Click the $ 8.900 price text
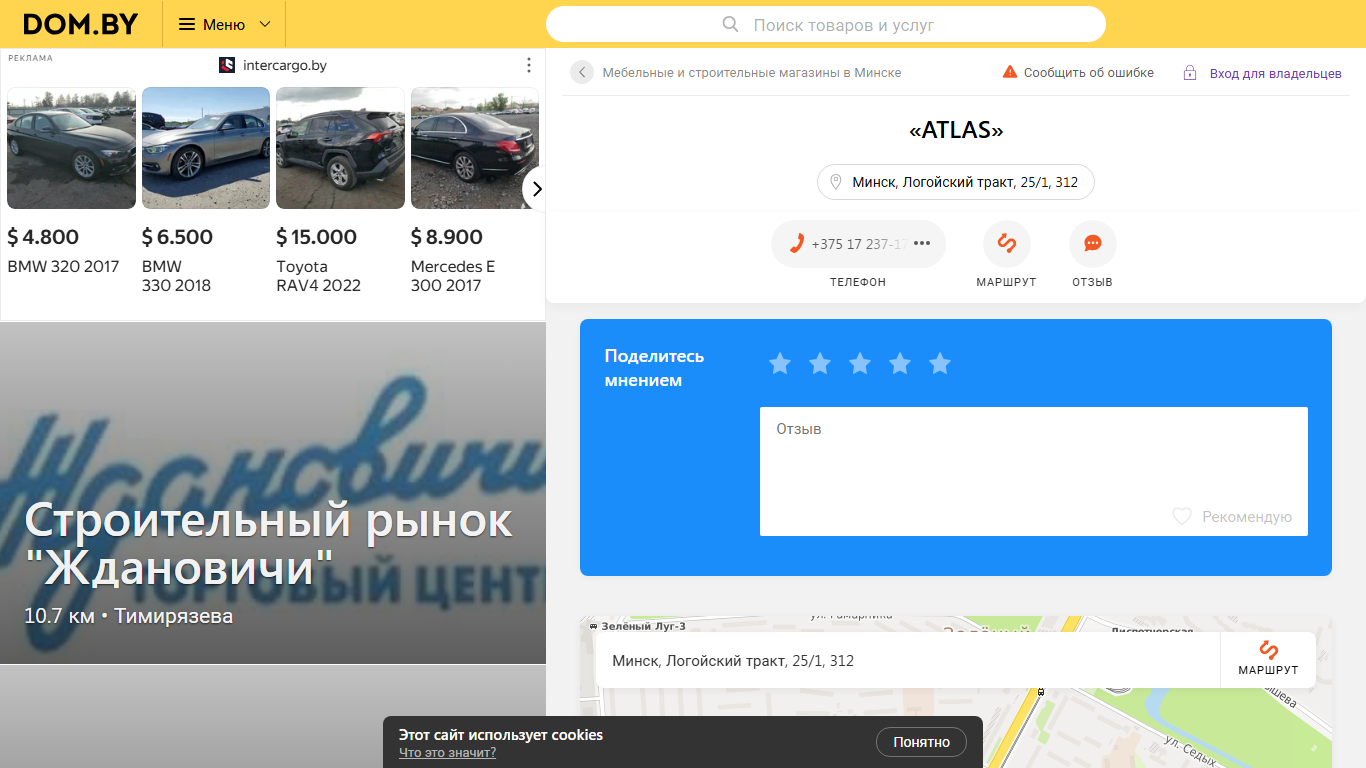Viewport: 1366px width, 768px height. (x=447, y=237)
